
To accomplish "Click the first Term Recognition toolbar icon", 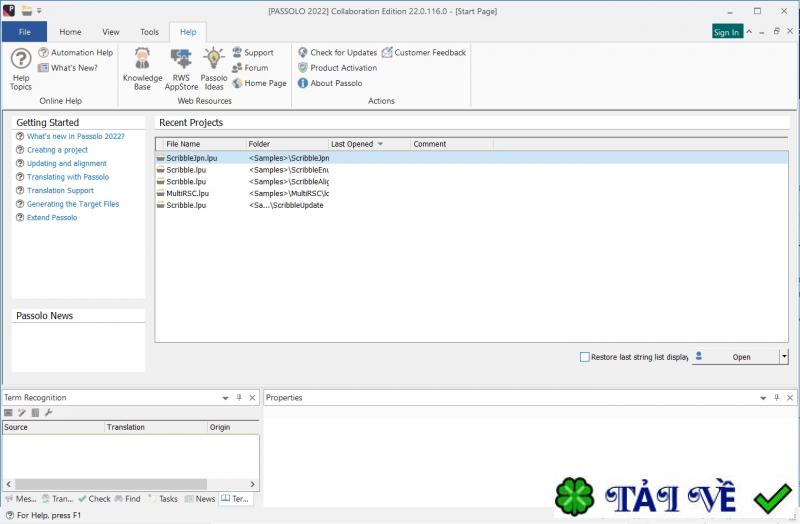I will click(x=8, y=413).
